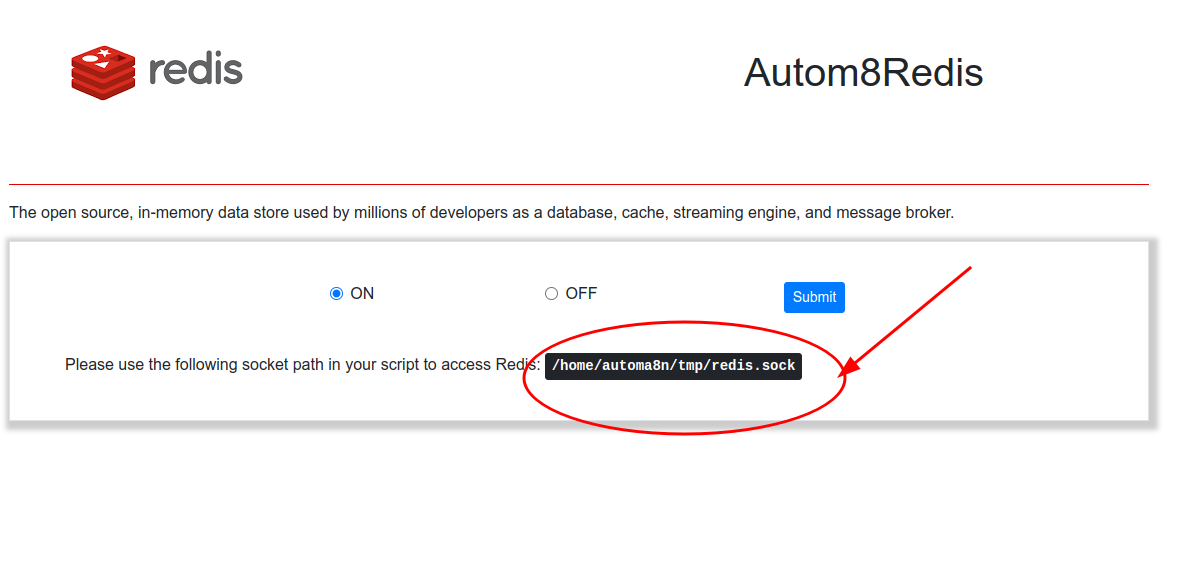Click the "OFF" label text
The width and height of the screenshot is (1203, 565).
tap(581, 294)
